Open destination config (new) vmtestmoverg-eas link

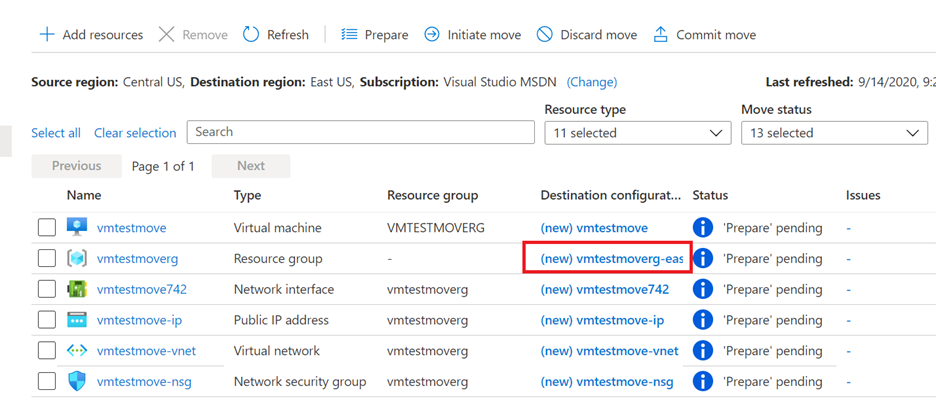[x=612, y=259]
